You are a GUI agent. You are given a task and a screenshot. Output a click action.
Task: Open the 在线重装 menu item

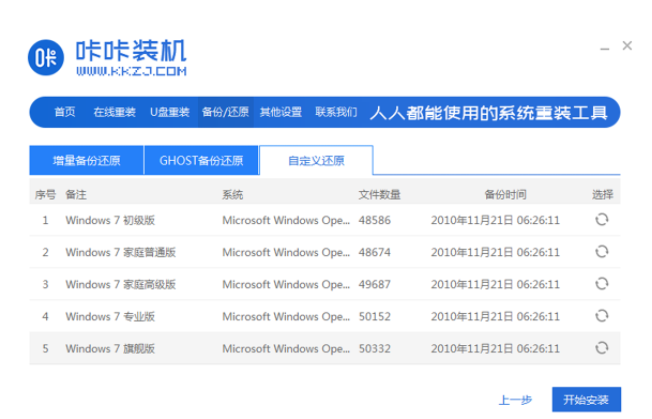tap(114, 112)
